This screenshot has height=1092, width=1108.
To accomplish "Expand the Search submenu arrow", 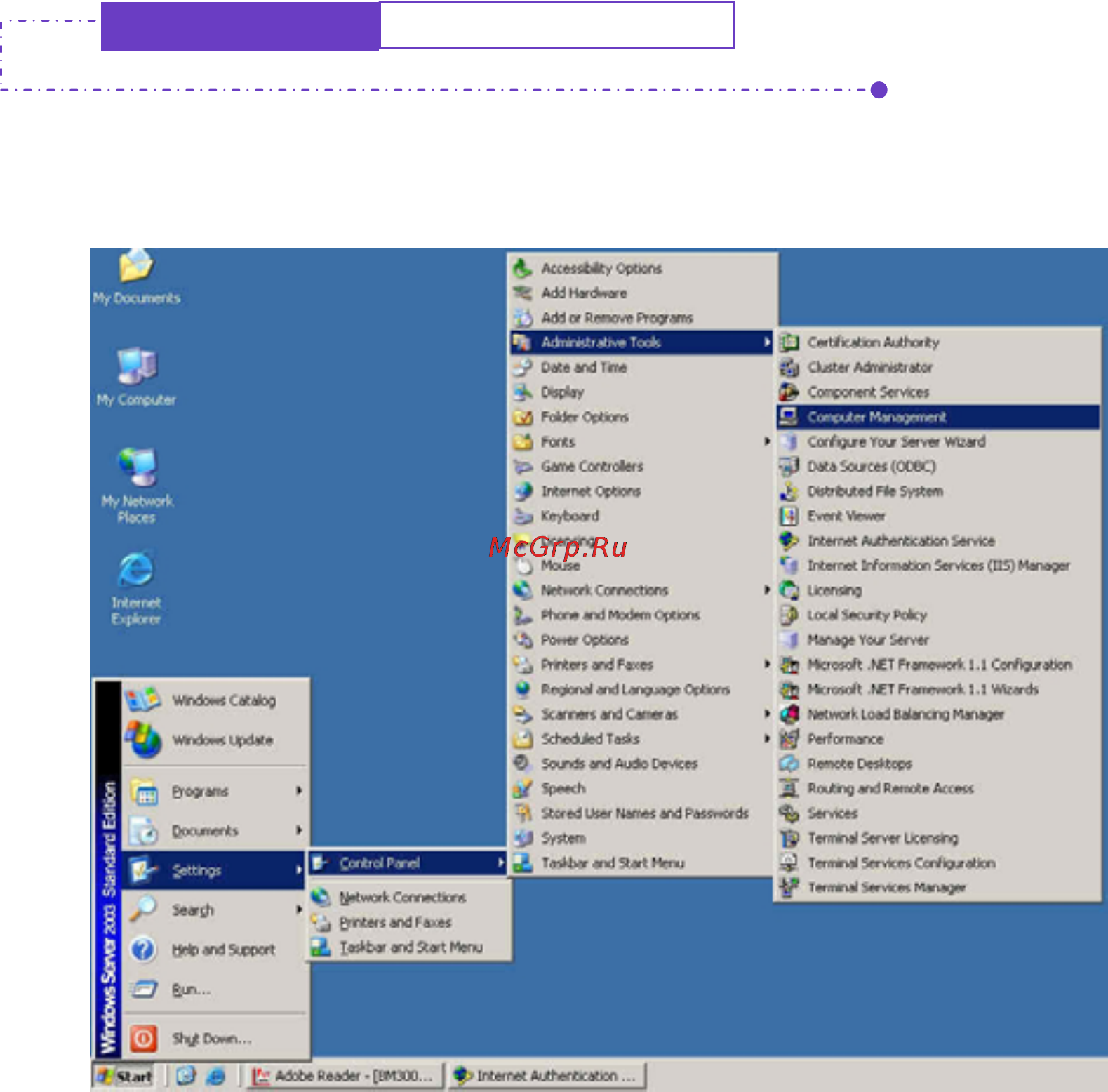I will 299,910.
